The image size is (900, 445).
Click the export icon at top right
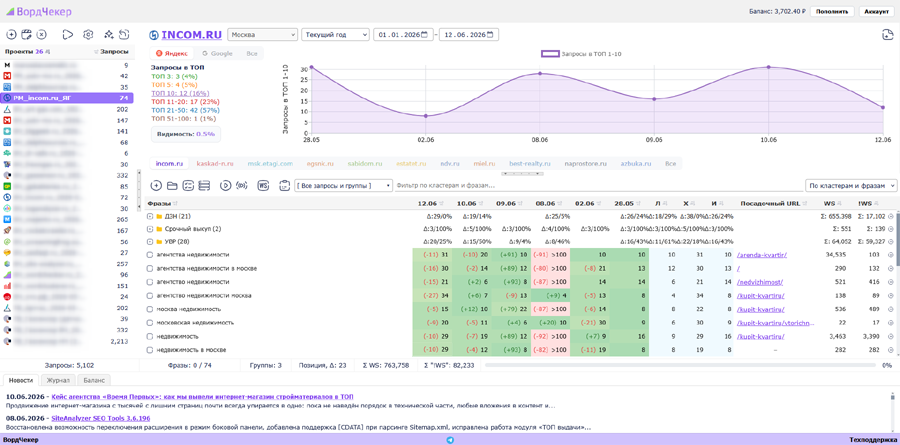pyautogui.click(x=887, y=35)
